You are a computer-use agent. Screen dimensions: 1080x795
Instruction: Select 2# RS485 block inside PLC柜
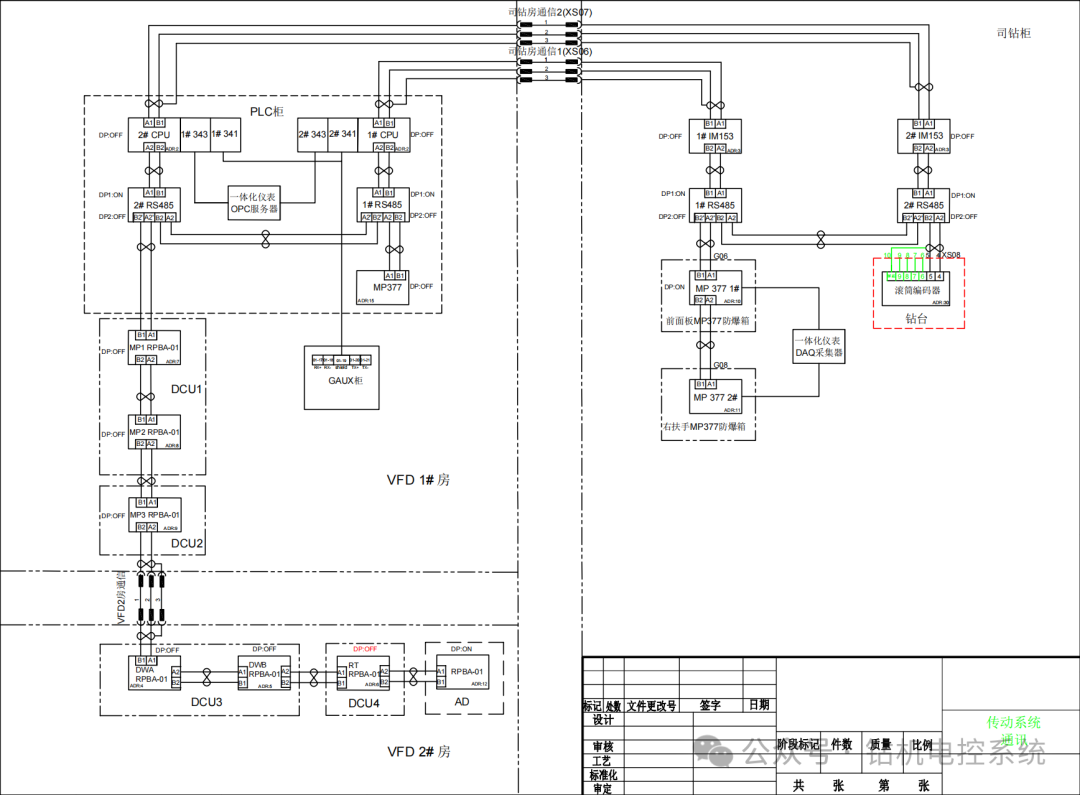coord(154,205)
